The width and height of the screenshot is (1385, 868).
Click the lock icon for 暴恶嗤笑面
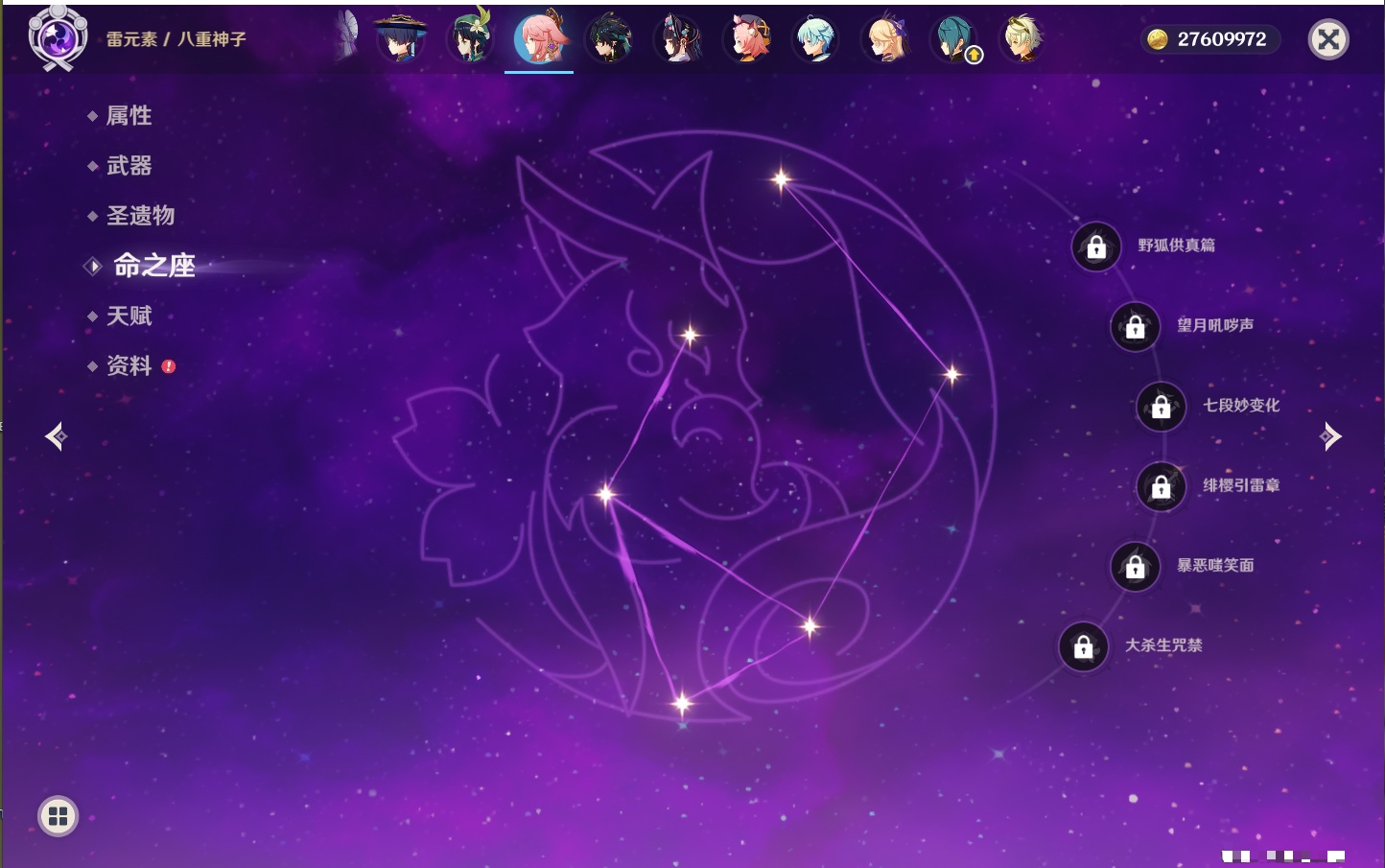pos(1135,567)
